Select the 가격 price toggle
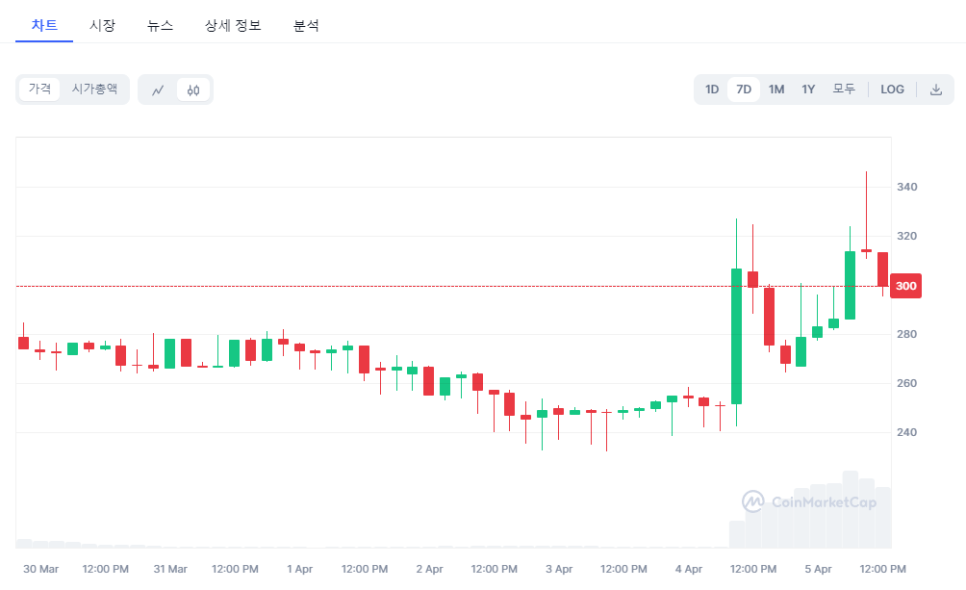 pos(39,89)
